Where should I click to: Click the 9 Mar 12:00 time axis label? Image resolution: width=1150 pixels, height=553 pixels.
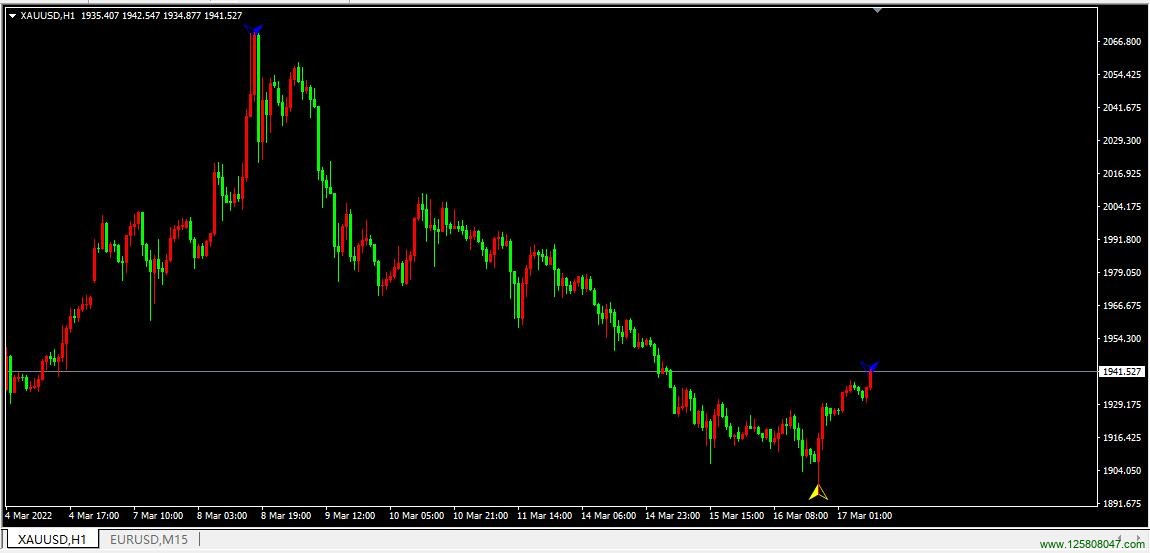pyautogui.click(x=350, y=516)
